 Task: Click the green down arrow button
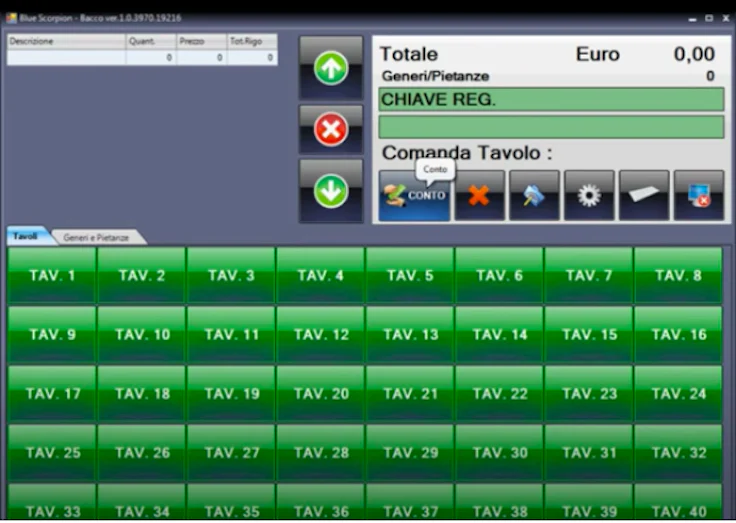[x=331, y=191]
